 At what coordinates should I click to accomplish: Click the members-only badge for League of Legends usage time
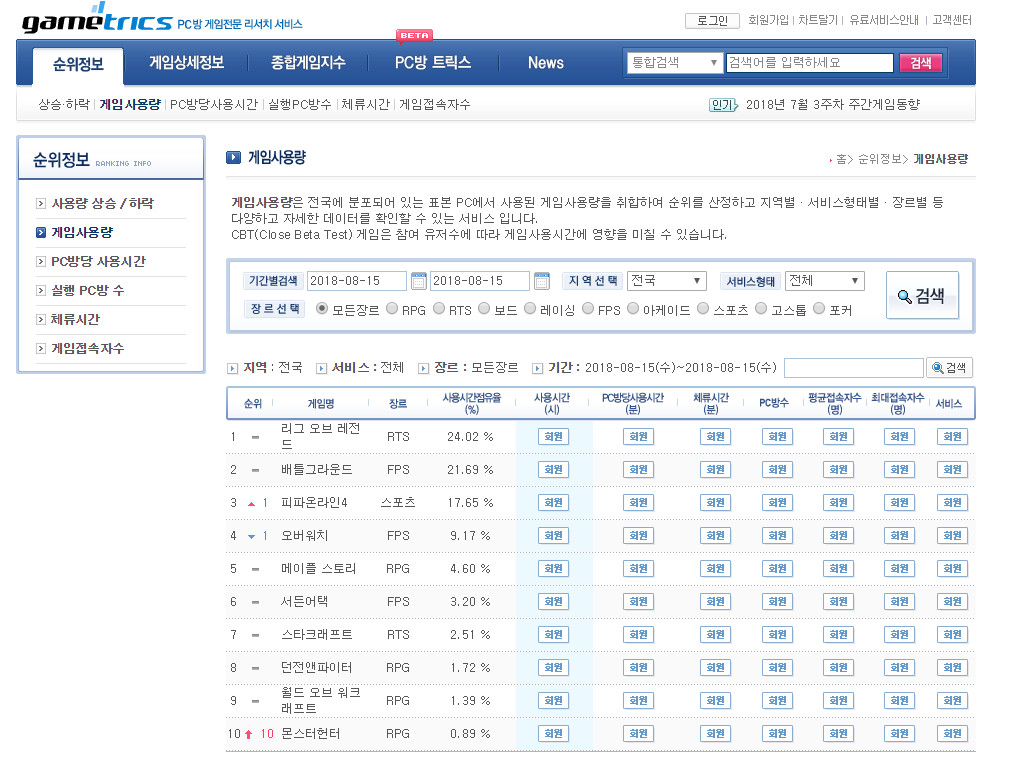coord(553,436)
